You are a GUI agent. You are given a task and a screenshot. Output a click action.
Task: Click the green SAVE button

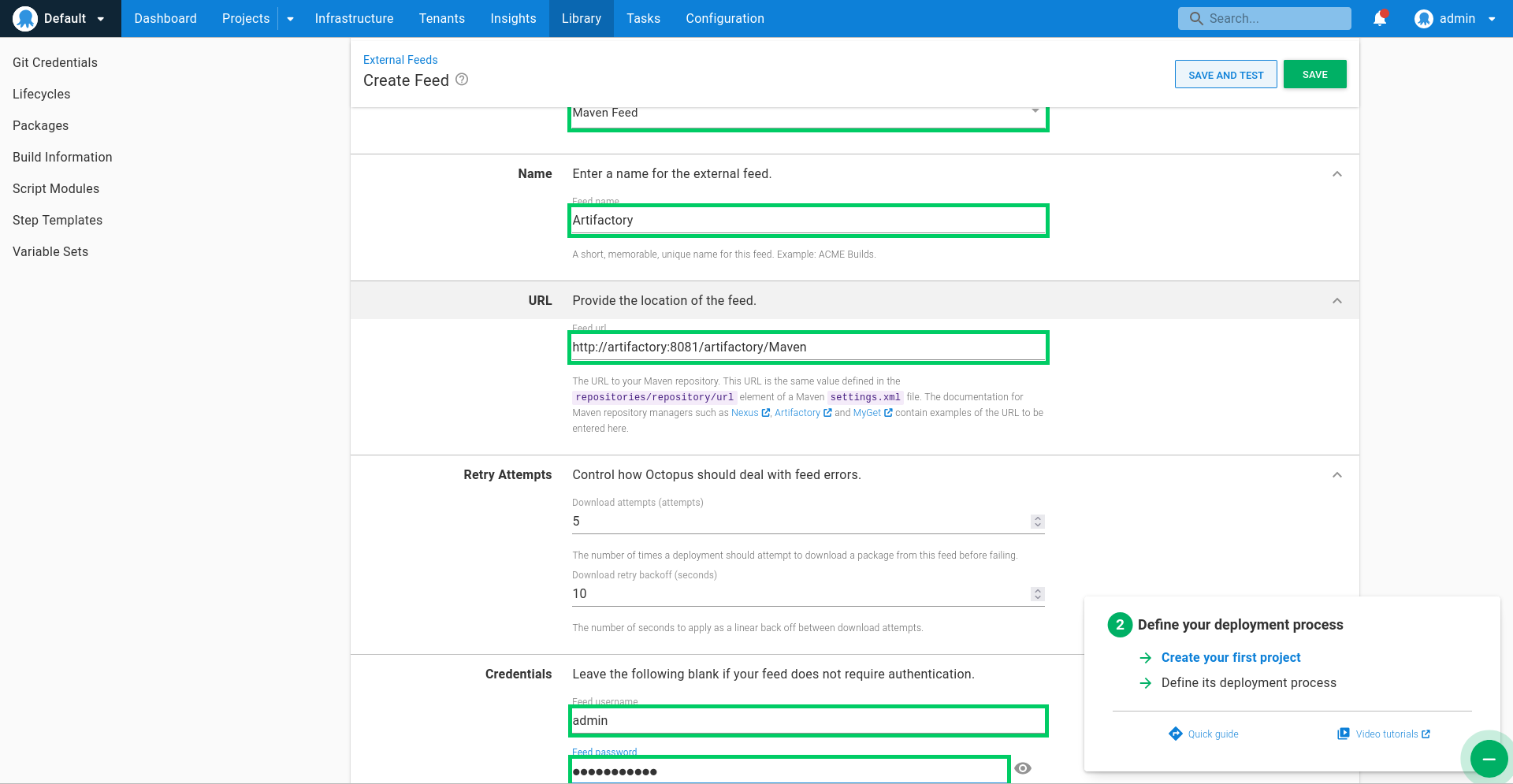pos(1315,74)
